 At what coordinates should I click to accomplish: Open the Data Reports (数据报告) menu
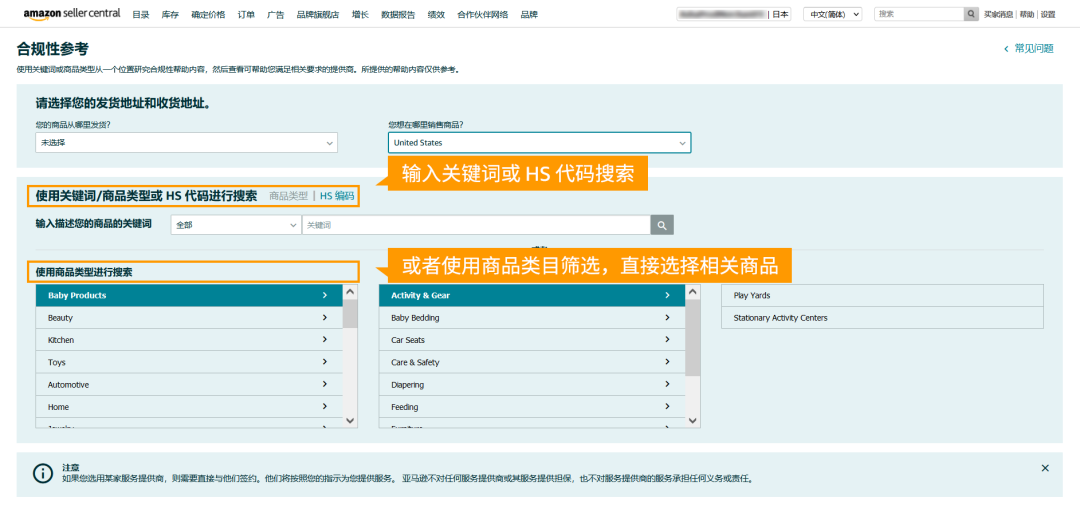(399, 15)
